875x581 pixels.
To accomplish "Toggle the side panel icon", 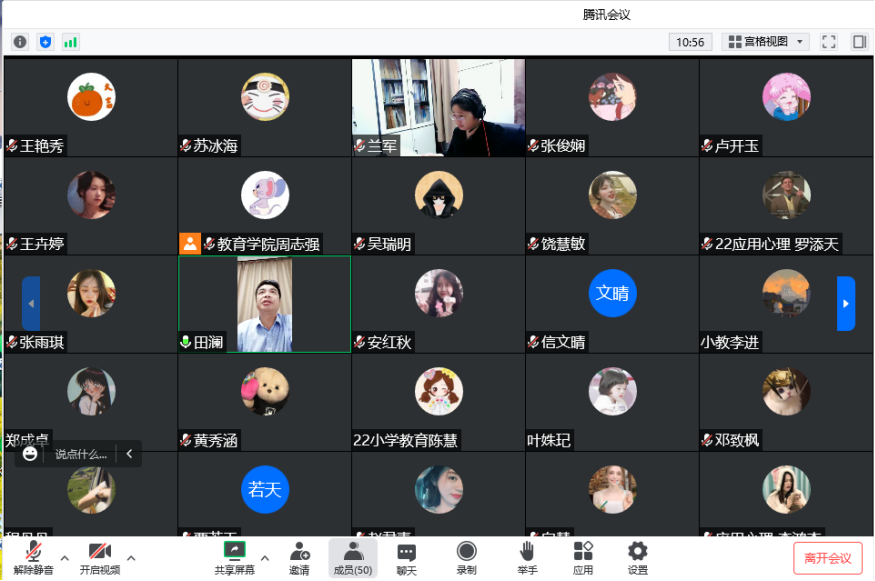I will [858, 42].
